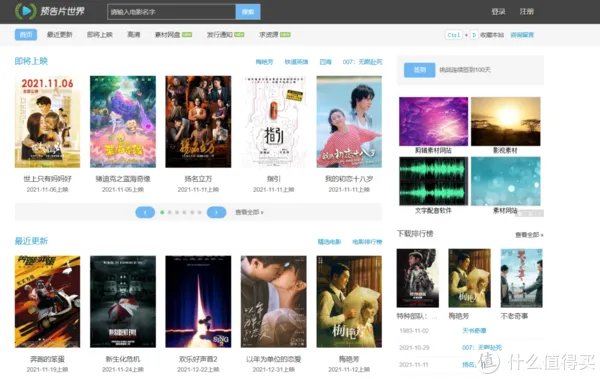
Task: Click the 梅艳芳 link in 即将上映 header
Action: 264,62
